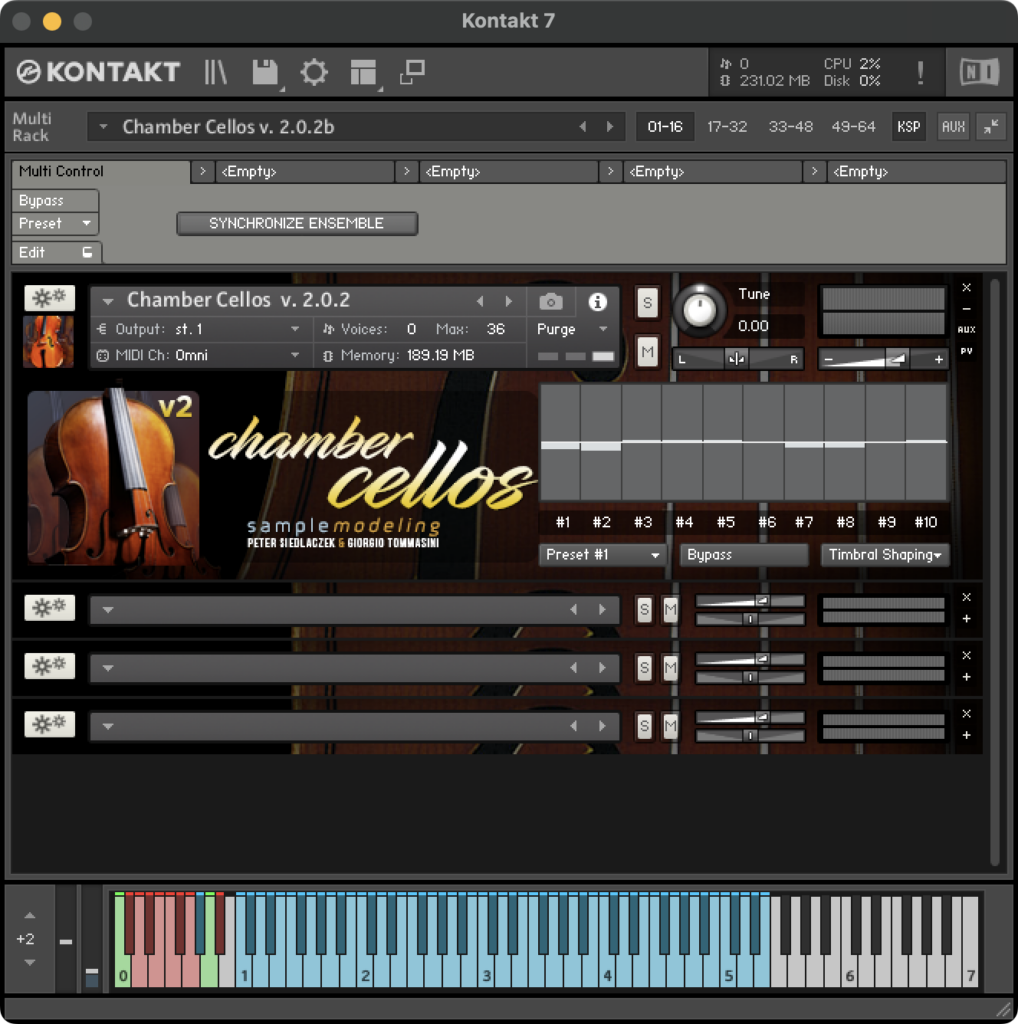The image size is (1018, 1024).
Task: Switch to rack page 17-32
Action: [727, 127]
